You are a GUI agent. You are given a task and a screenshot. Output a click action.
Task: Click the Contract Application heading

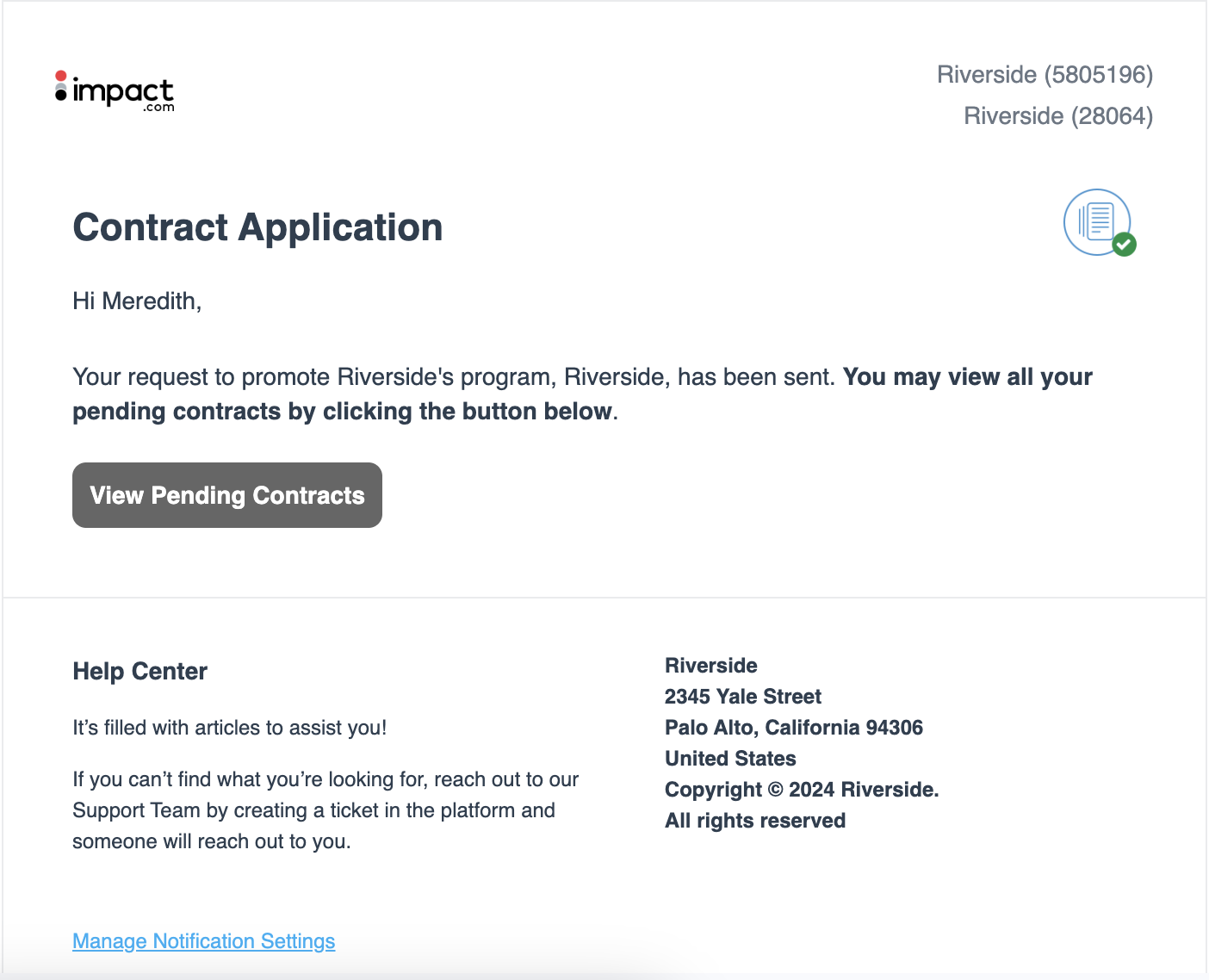257,227
